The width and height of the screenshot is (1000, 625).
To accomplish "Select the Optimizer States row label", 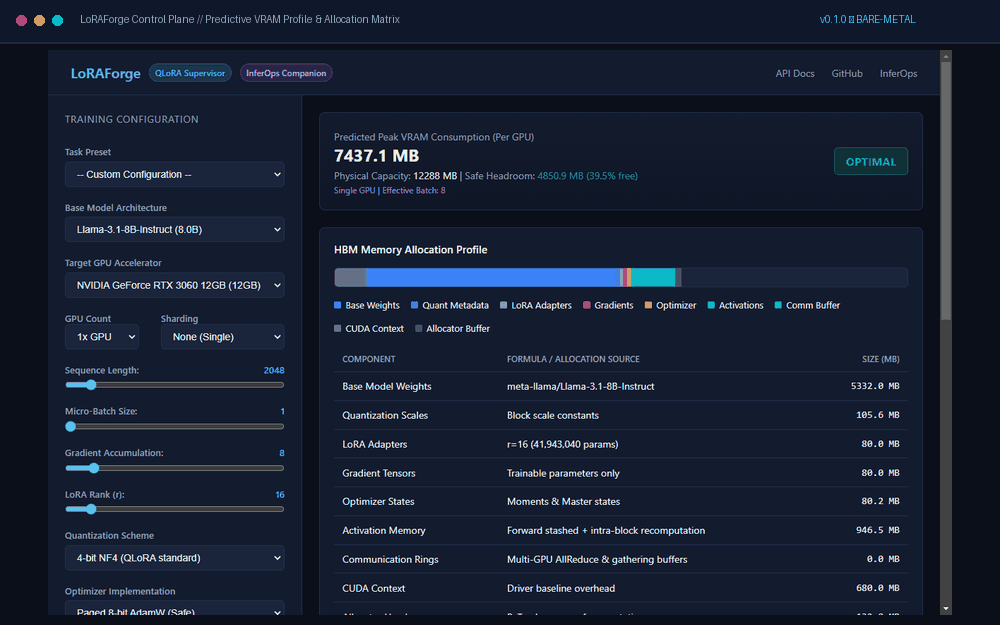I will pos(378,501).
